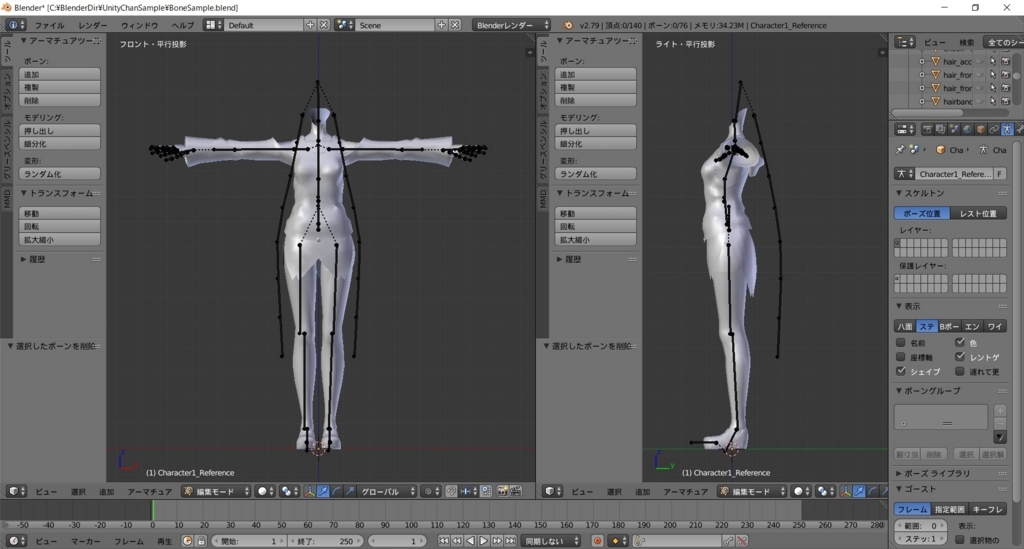This screenshot has width=1024, height=549.
Task: Select the translate manipulator arrow in left viewport header
Action: tap(323, 491)
